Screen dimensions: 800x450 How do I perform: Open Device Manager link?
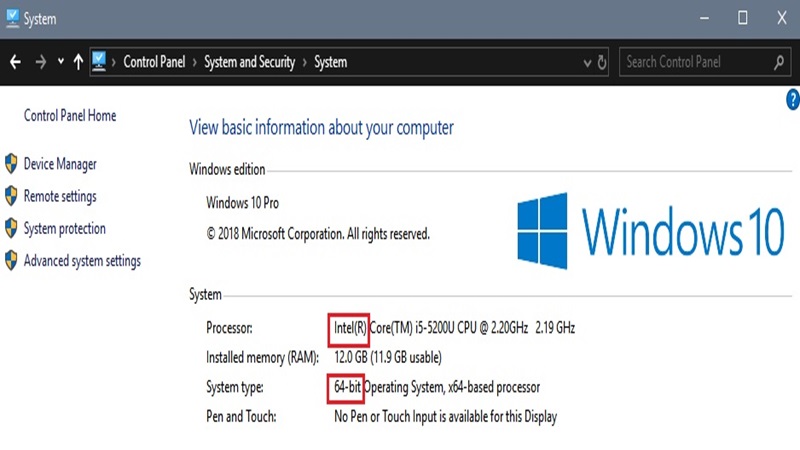click(60, 164)
